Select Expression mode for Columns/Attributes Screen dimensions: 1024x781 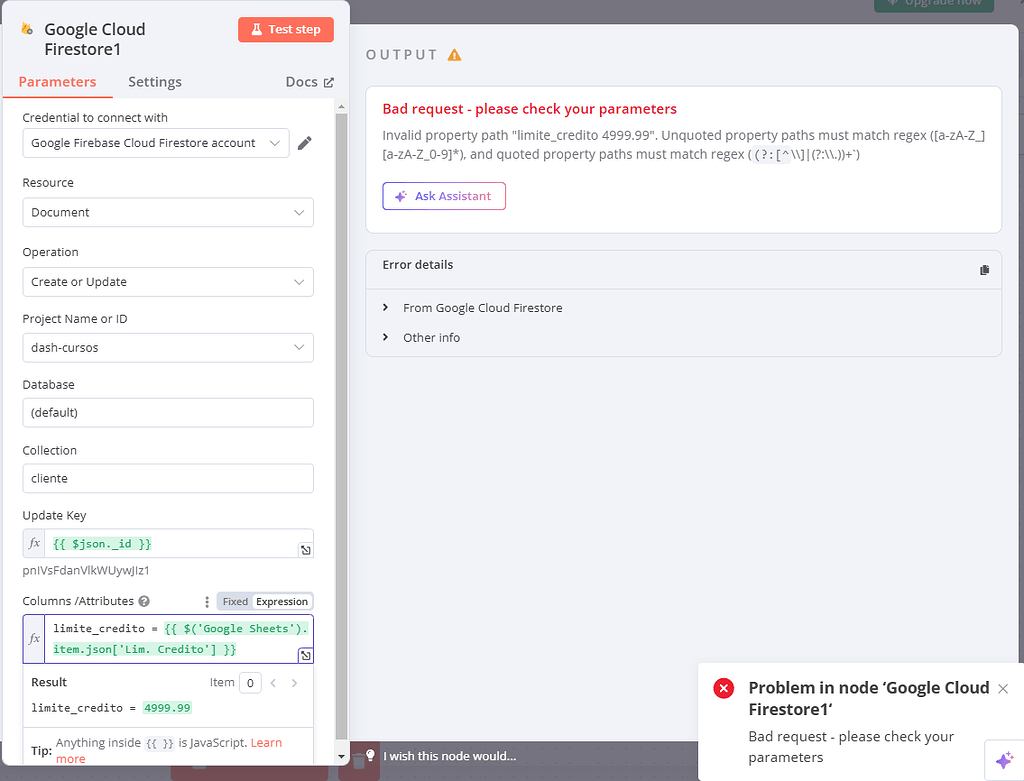[281, 601]
